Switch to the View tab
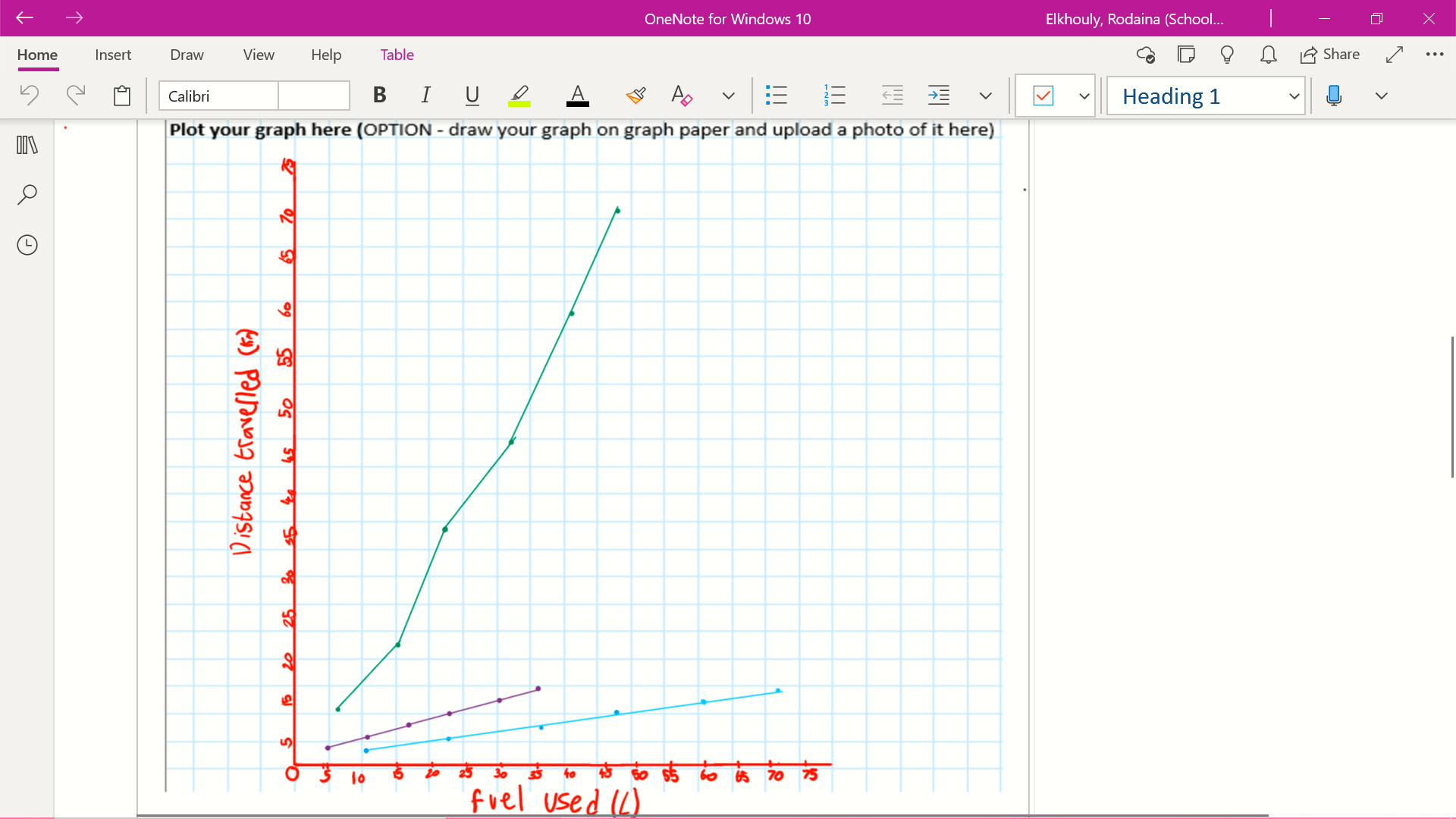Screen dimensions: 1456x819 tap(259, 55)
